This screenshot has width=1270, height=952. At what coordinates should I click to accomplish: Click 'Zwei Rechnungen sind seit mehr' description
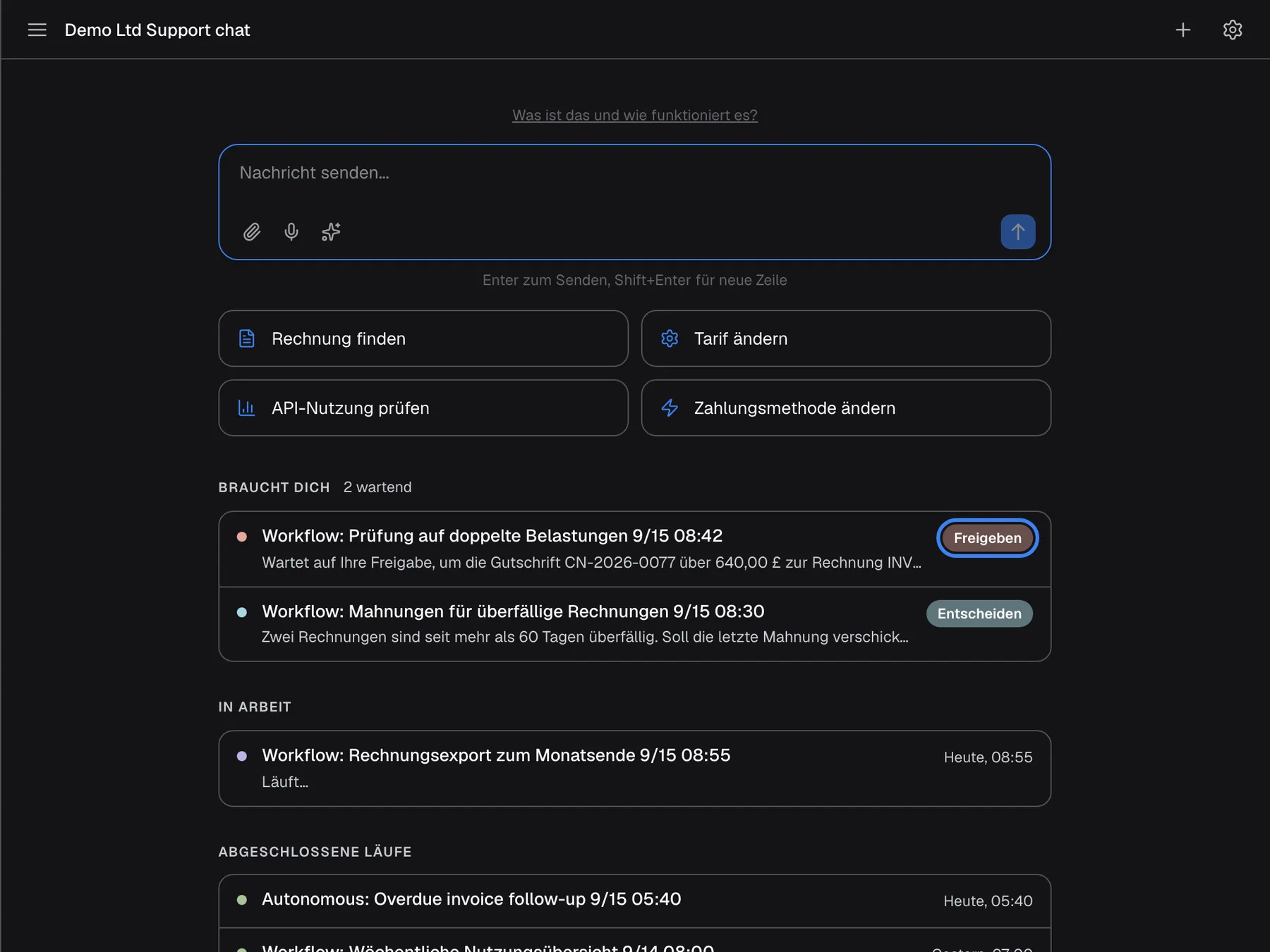click(x=585, y=637)
